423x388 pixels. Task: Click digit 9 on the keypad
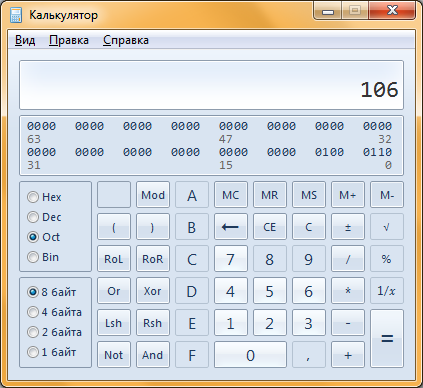[309, 259]
